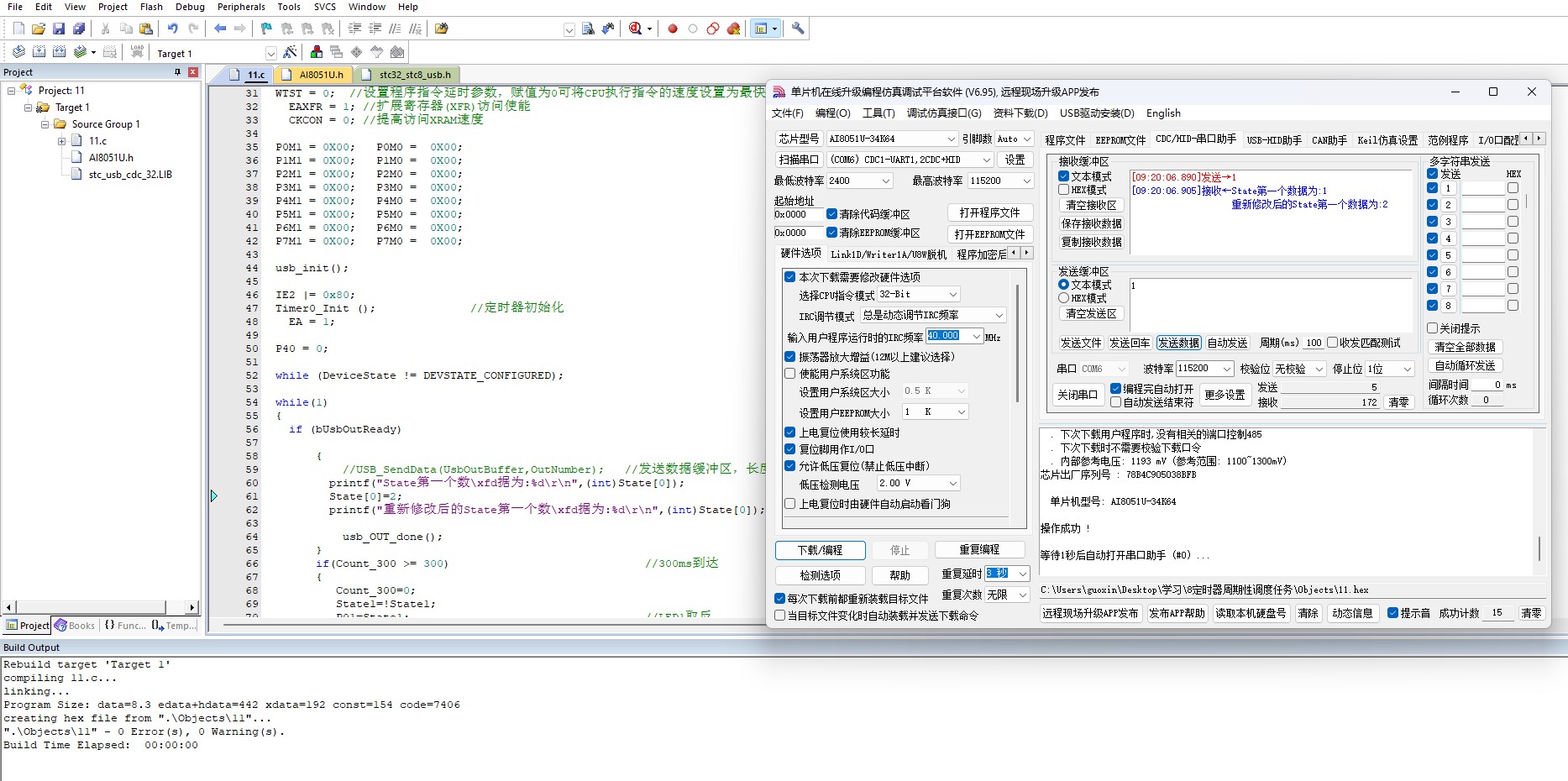Click the Translate current file icon
The height and width of the screenshot is (781, 1568).
pyautogui.click(x=18, y=52)
